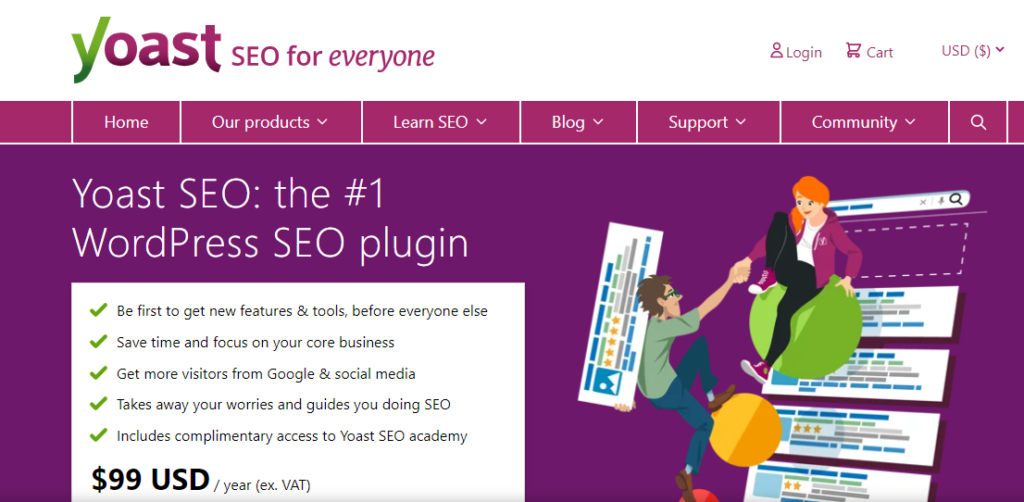The height and width of the screenshot is (502, 1024).
Task: Open the search magnifier icon in navbar
Action: (978, 122)
